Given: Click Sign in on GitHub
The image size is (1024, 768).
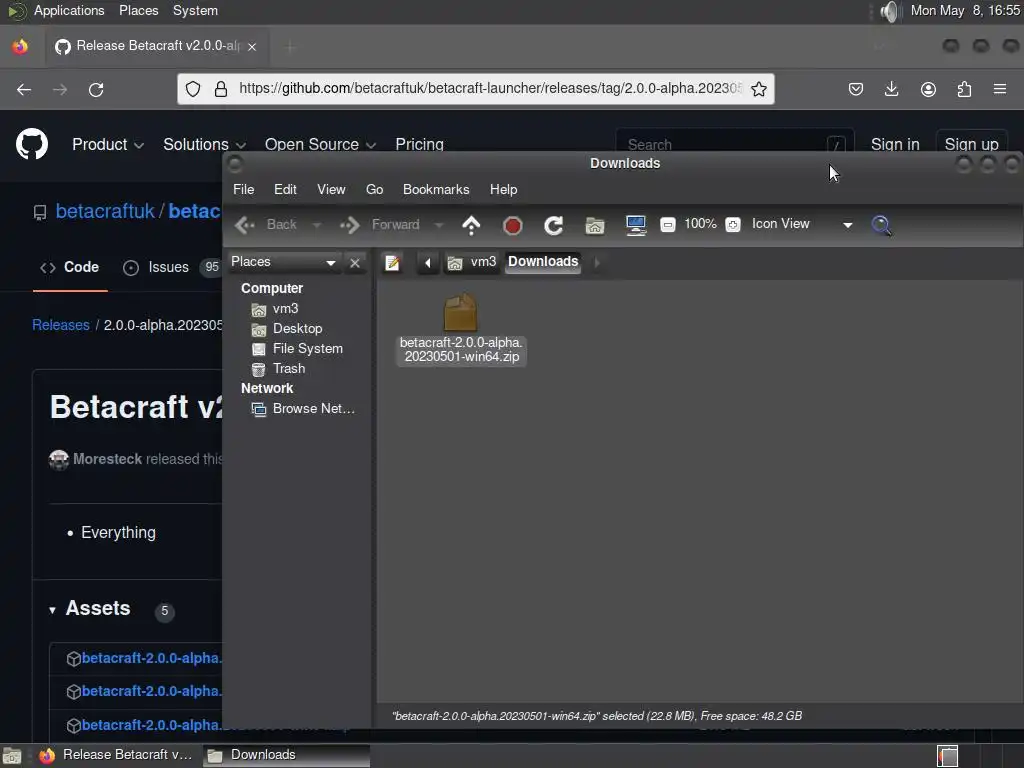Looking at the screenshot, I should [895, 144].
